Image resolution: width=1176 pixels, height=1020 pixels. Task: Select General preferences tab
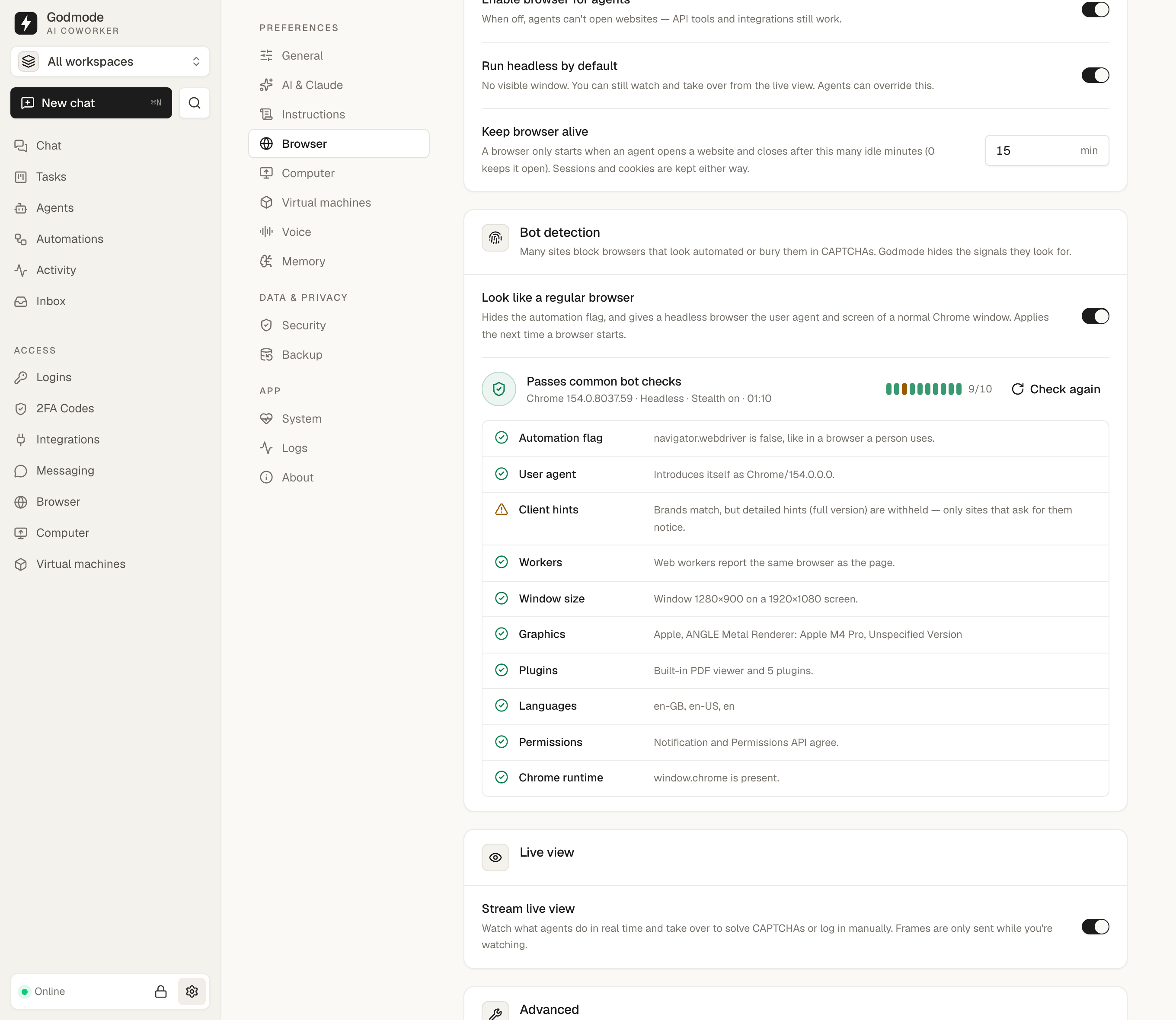click(339, 56)
